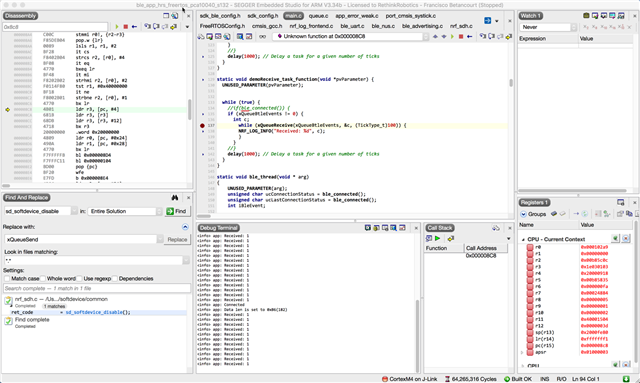Click red Stop button in Disassembly toolbar
The width and height of the screenshot is (640, 383).
click(x=126, y=27)
